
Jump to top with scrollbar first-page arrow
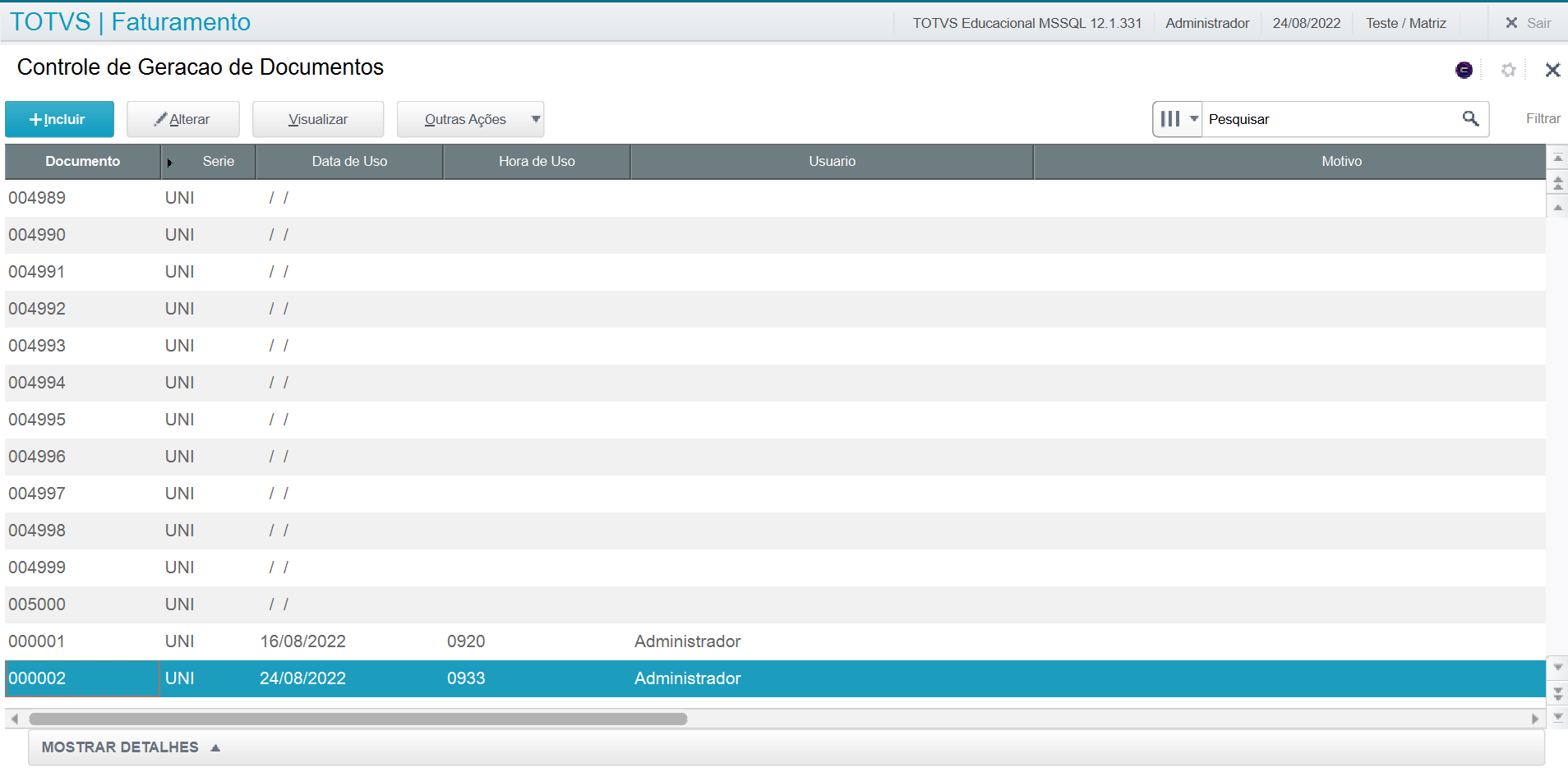[1557, 158]
